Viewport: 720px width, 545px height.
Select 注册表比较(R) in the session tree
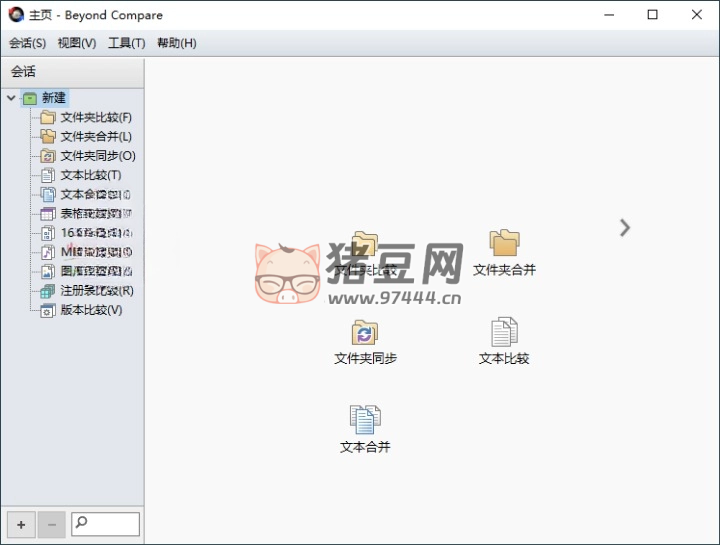point(96,291)
